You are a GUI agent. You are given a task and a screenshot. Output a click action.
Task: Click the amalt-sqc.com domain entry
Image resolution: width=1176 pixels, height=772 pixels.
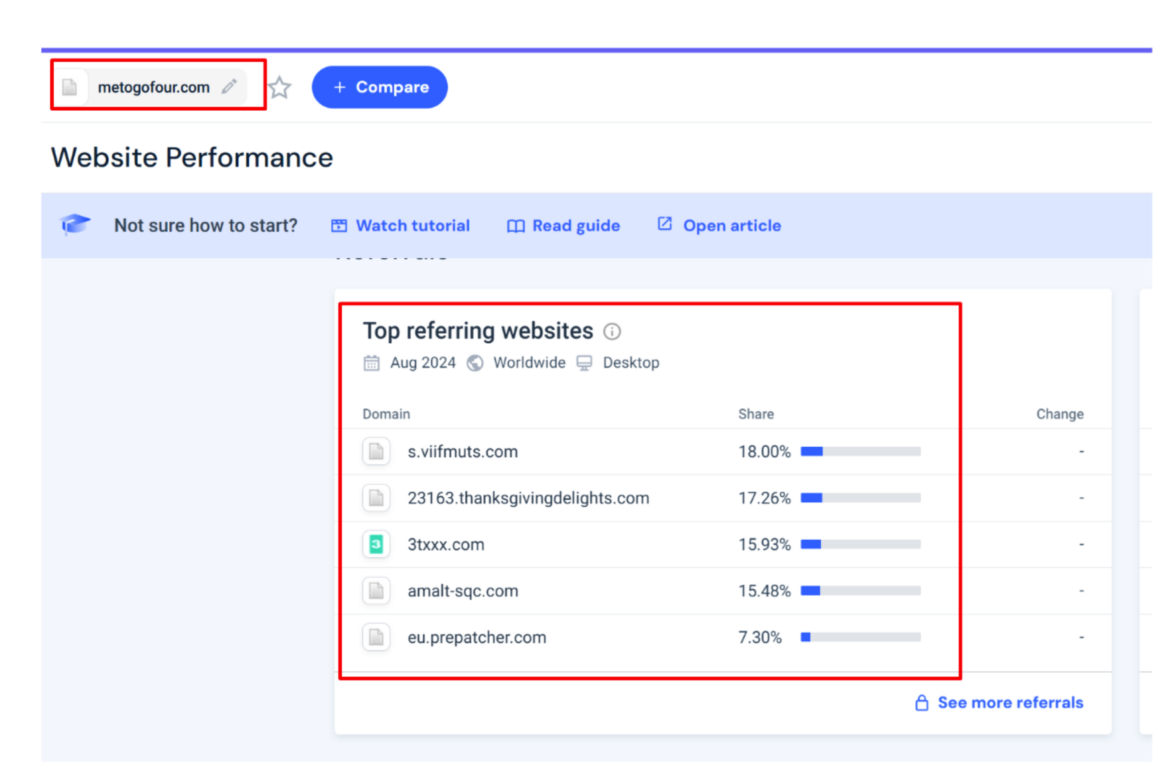pos(463,591)
